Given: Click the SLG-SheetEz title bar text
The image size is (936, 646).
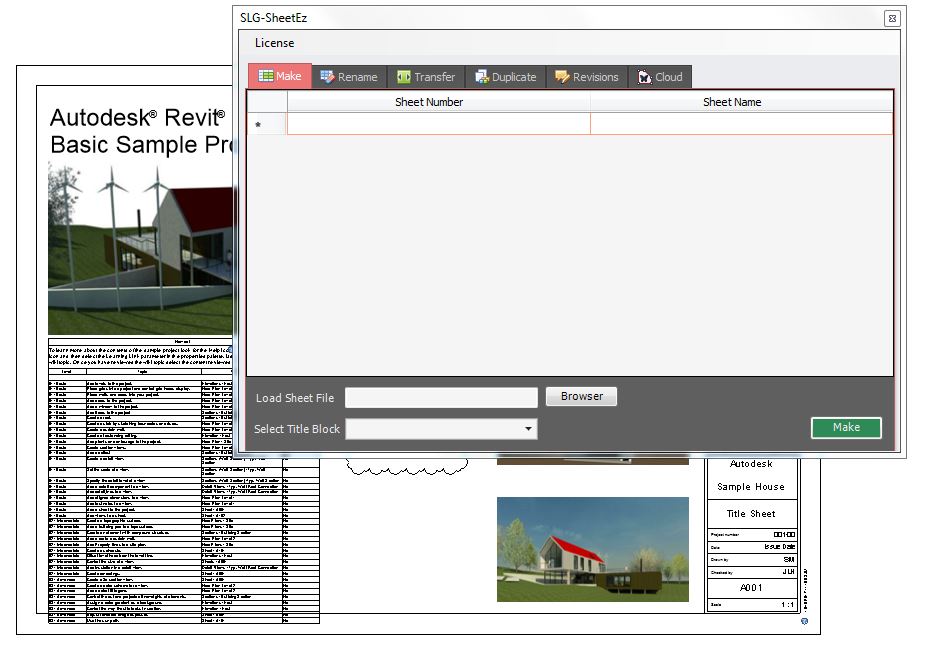Looking at the screenshot, I should (x=273, y=18).
